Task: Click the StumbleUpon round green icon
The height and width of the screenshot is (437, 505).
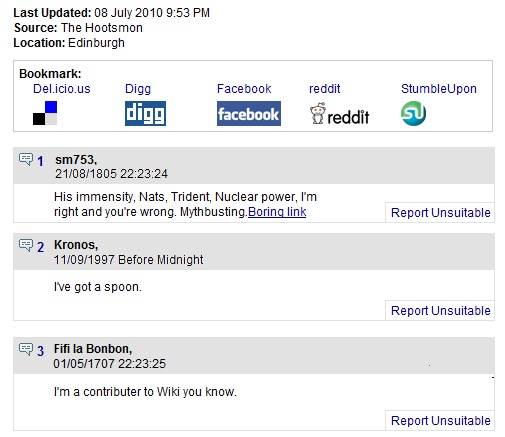Action: (413, 113)
